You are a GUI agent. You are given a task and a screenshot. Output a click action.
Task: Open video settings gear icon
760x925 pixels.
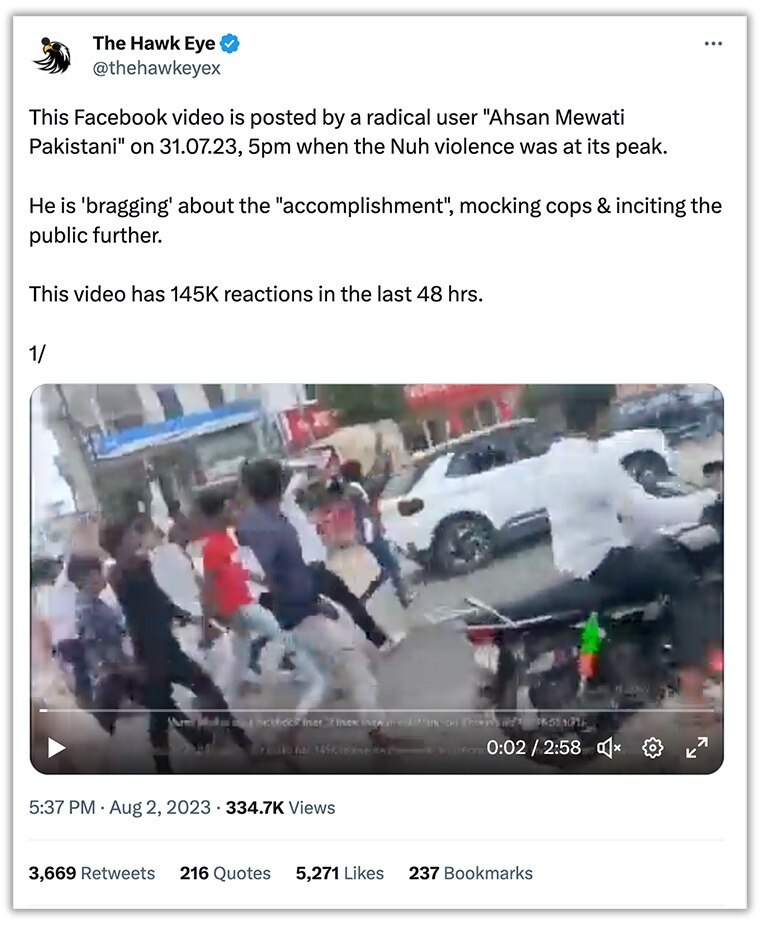[653, 748]
